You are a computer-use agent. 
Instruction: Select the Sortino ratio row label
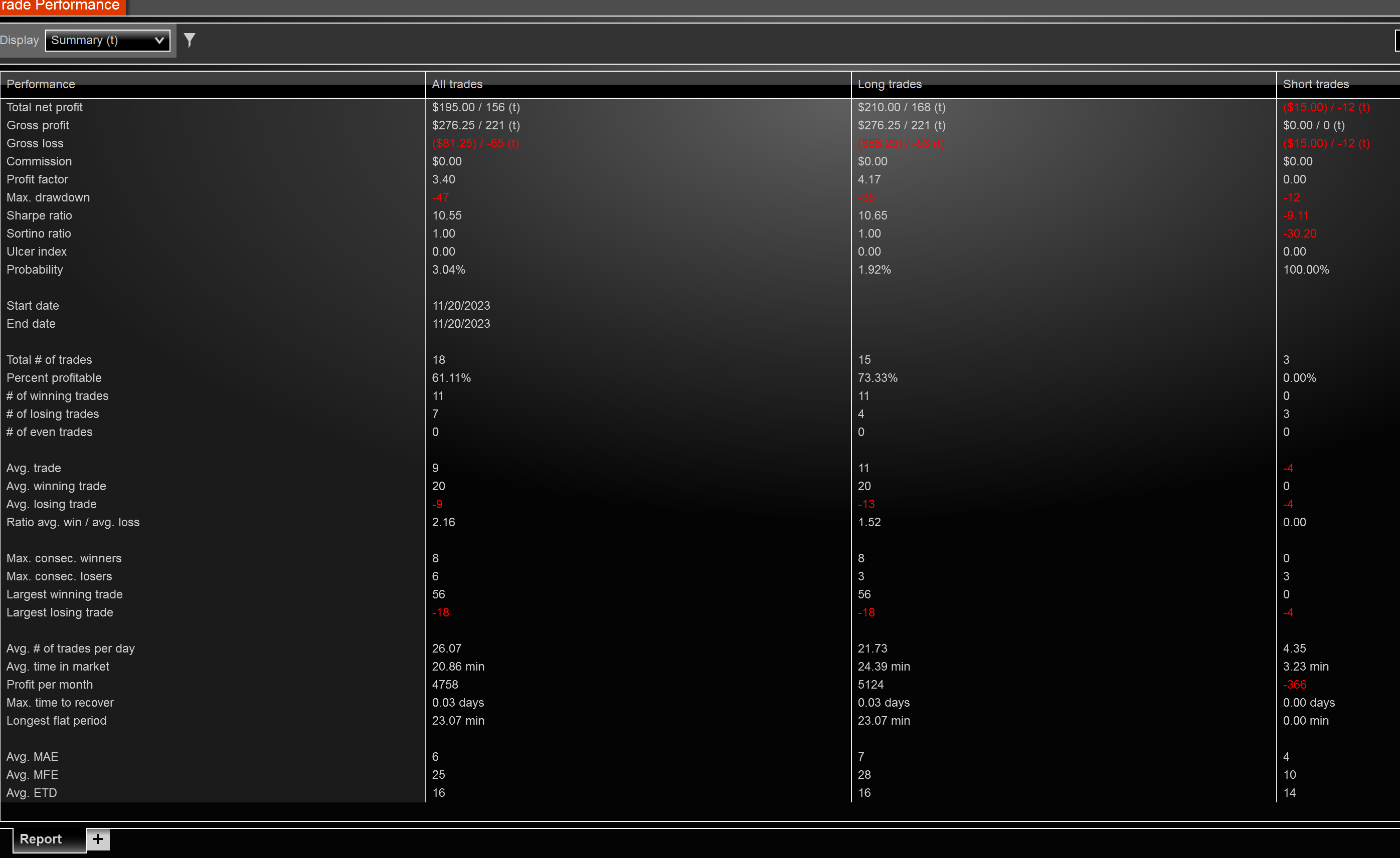point(39,234)
